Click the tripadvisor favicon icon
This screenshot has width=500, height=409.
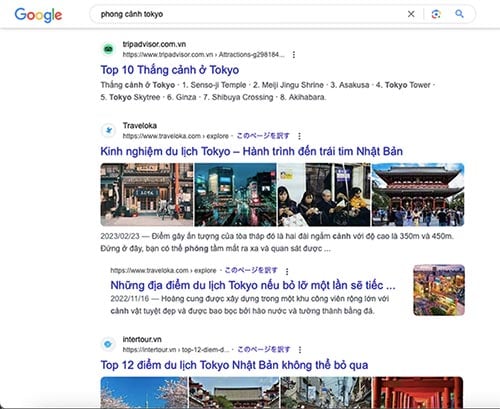108,49
